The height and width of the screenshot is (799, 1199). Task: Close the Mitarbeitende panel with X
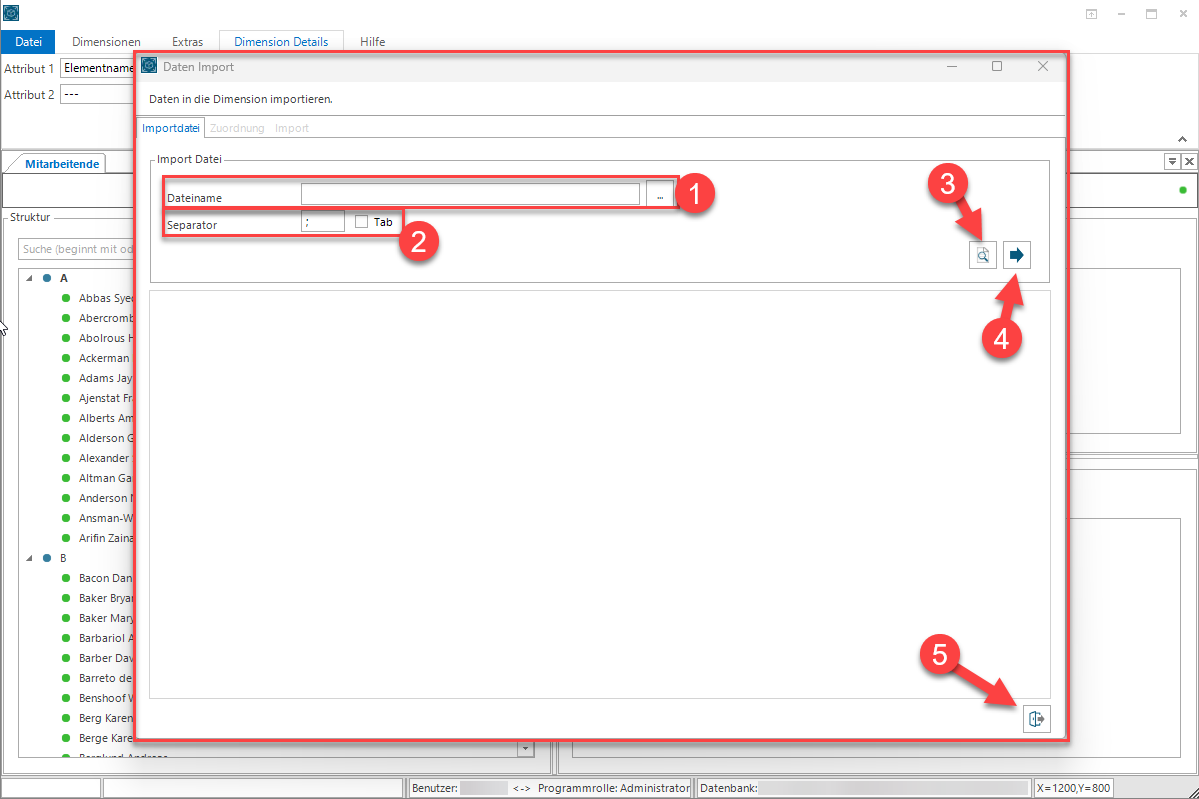[x=1189, y=161]
